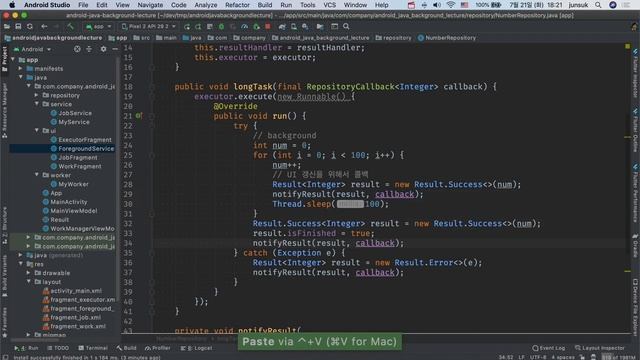Screen dimensions: 640x360
Task: Open the Terminal tool window
Action: point(93,348)
